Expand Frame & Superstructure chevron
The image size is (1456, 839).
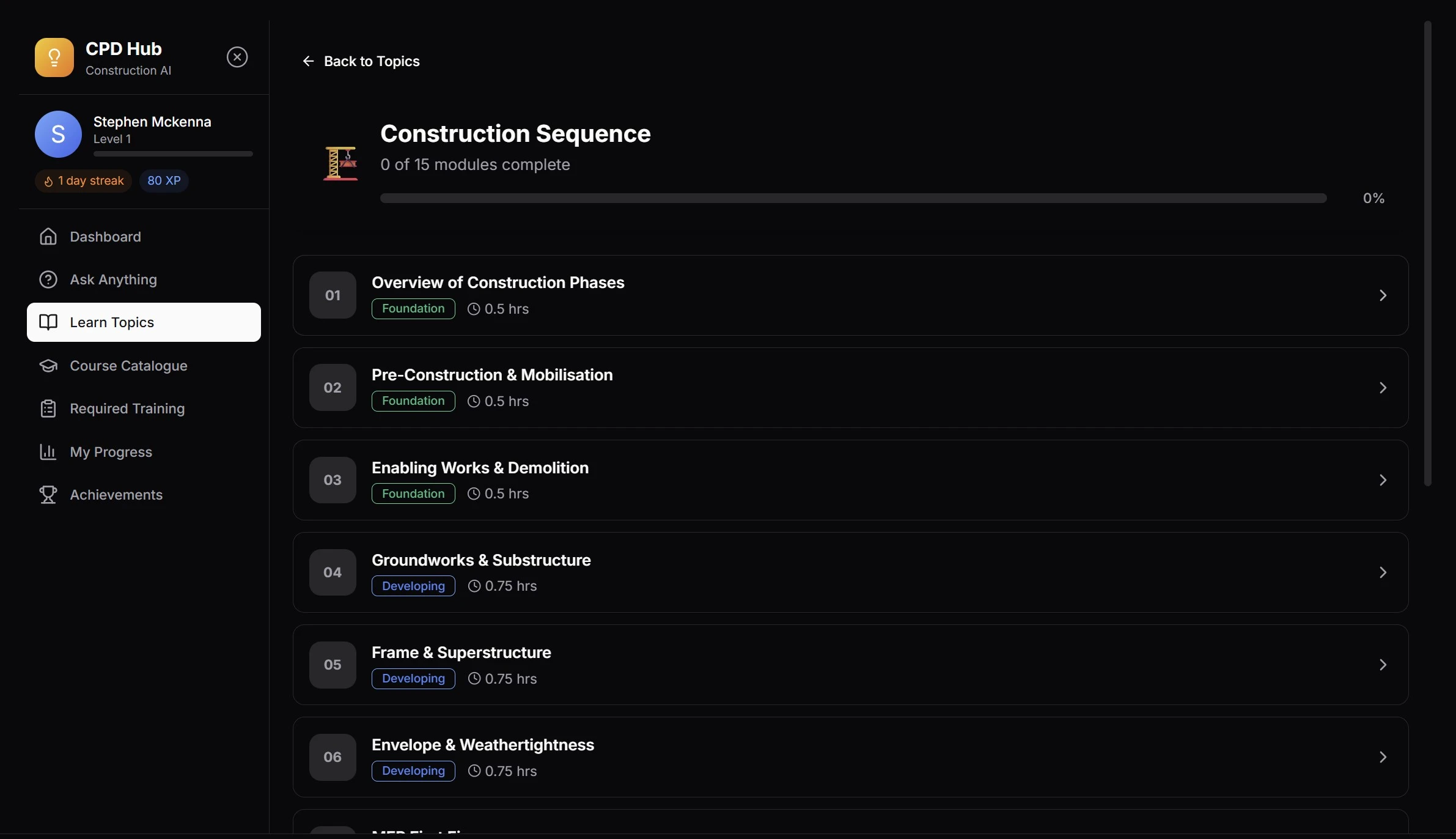pos(1383,665)
